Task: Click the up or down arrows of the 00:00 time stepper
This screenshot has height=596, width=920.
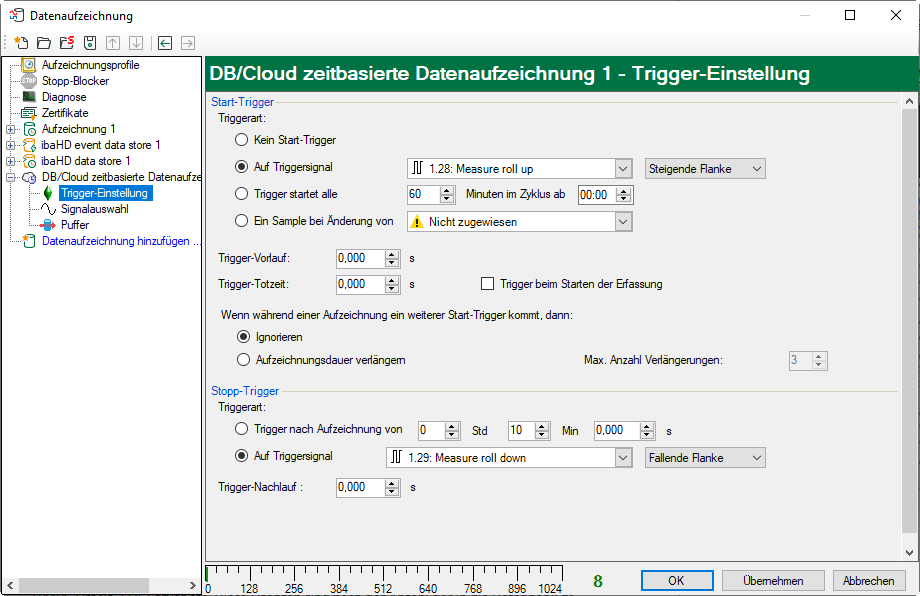Action: pyautogui.click(x=624, y=195)
